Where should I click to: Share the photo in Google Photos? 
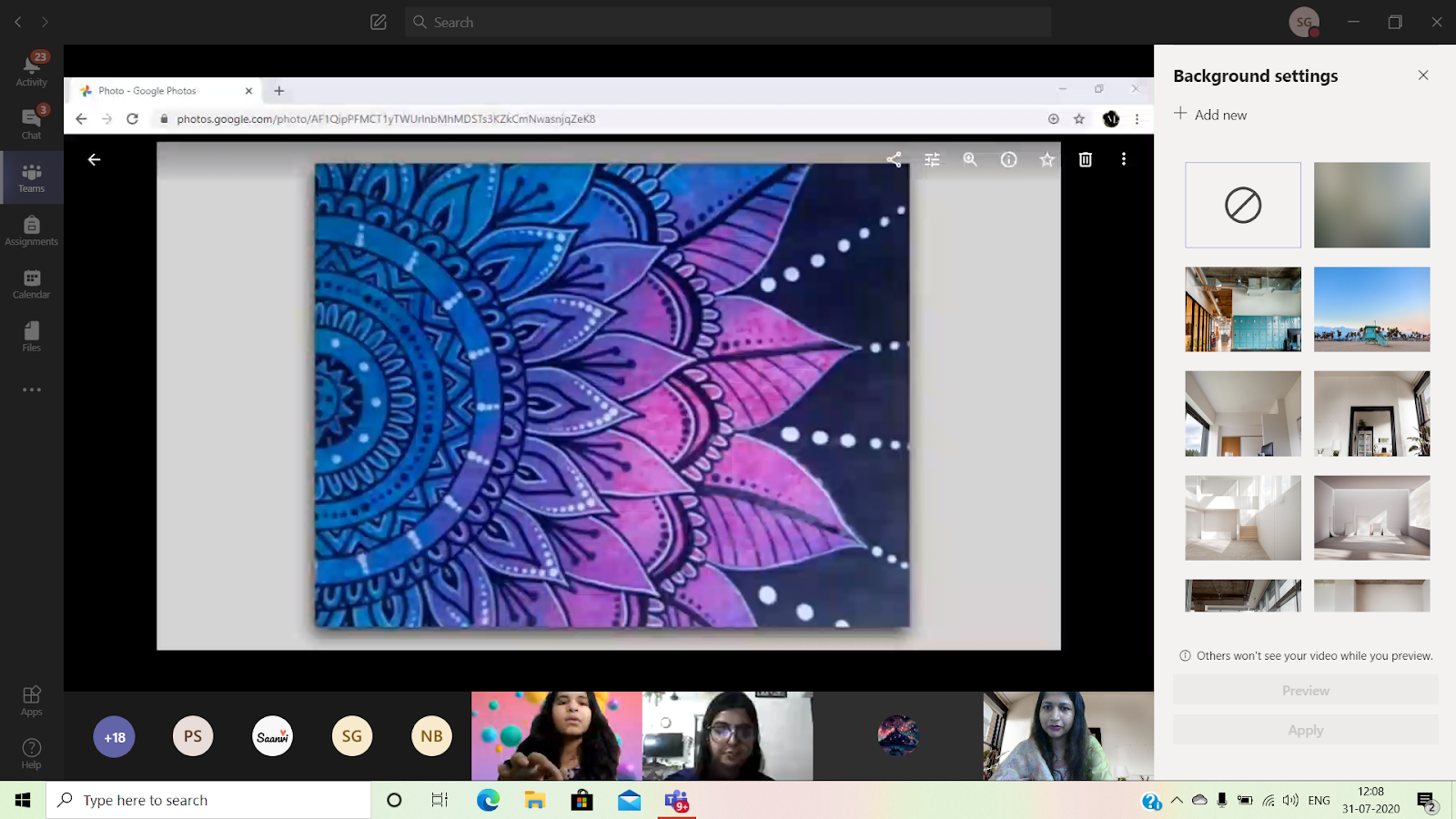[x=894, y=159]
